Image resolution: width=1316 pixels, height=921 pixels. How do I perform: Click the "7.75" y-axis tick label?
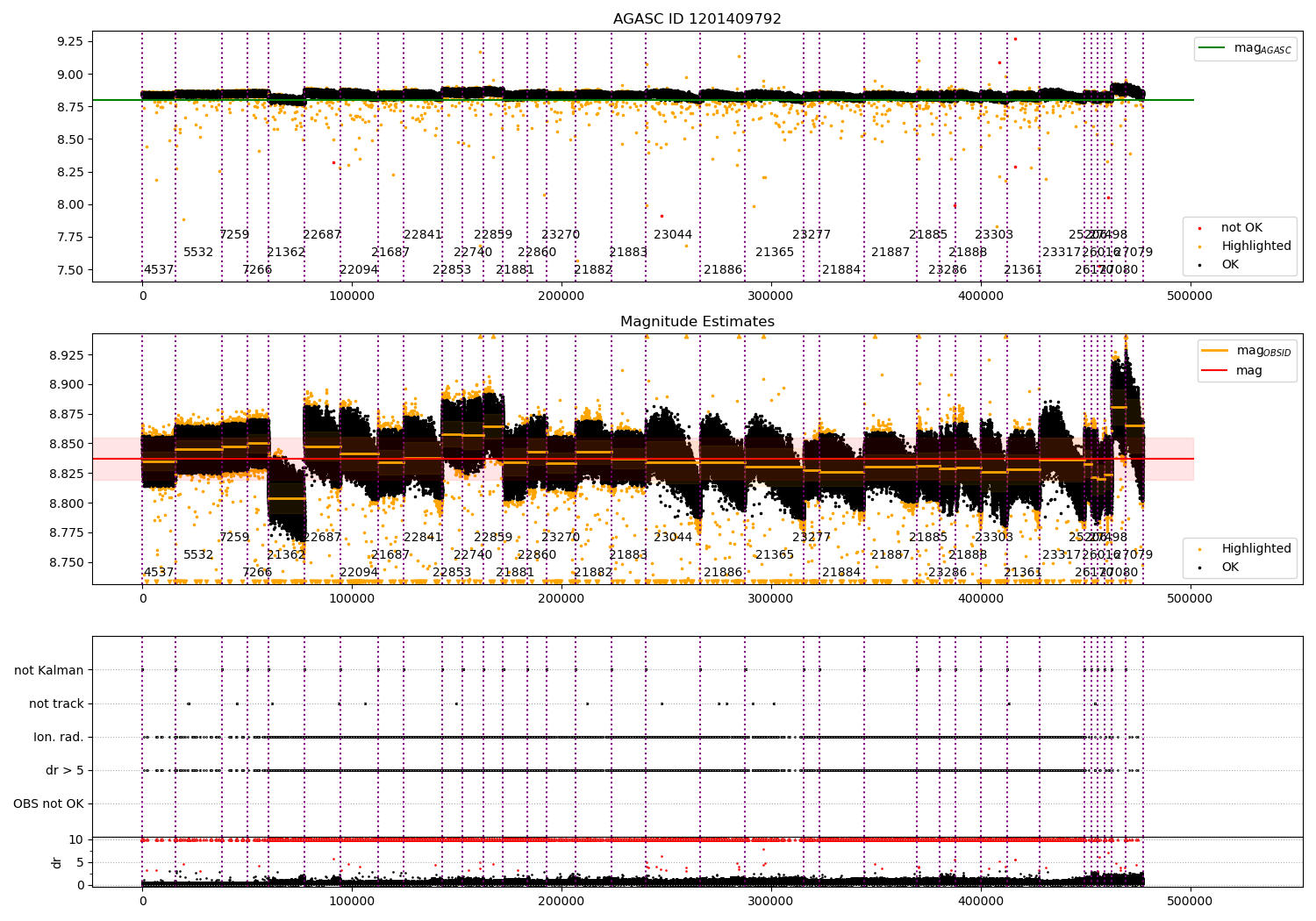point(69,237)
